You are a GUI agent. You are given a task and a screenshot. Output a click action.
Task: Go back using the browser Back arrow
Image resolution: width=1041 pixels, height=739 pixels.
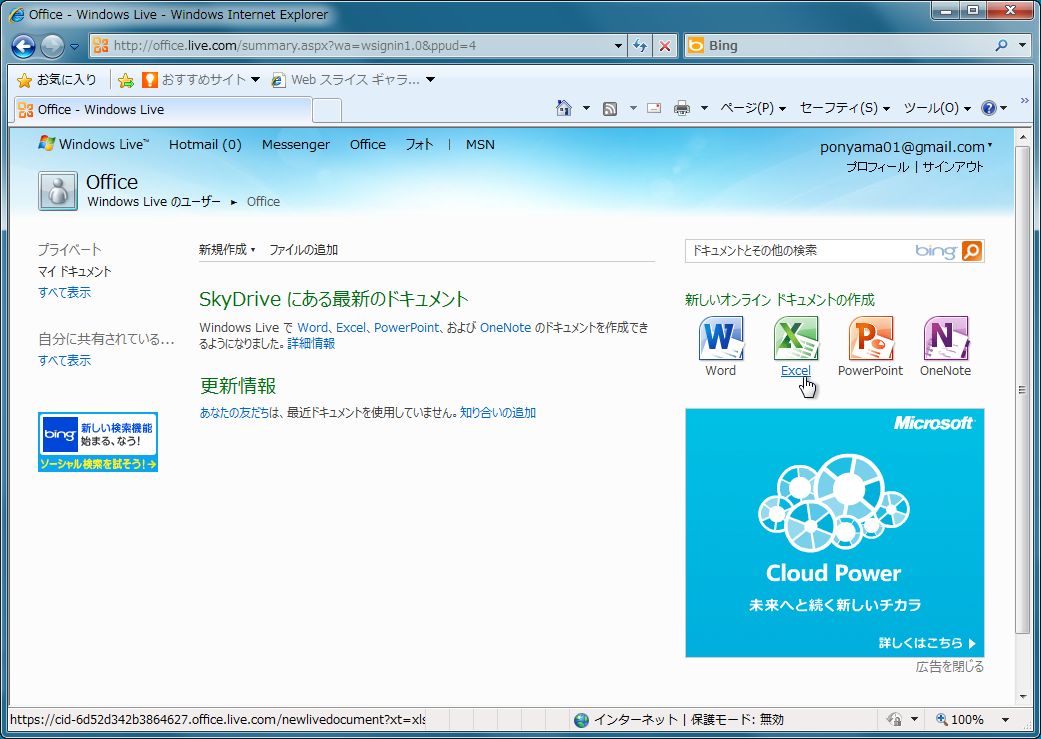point(23,46)
